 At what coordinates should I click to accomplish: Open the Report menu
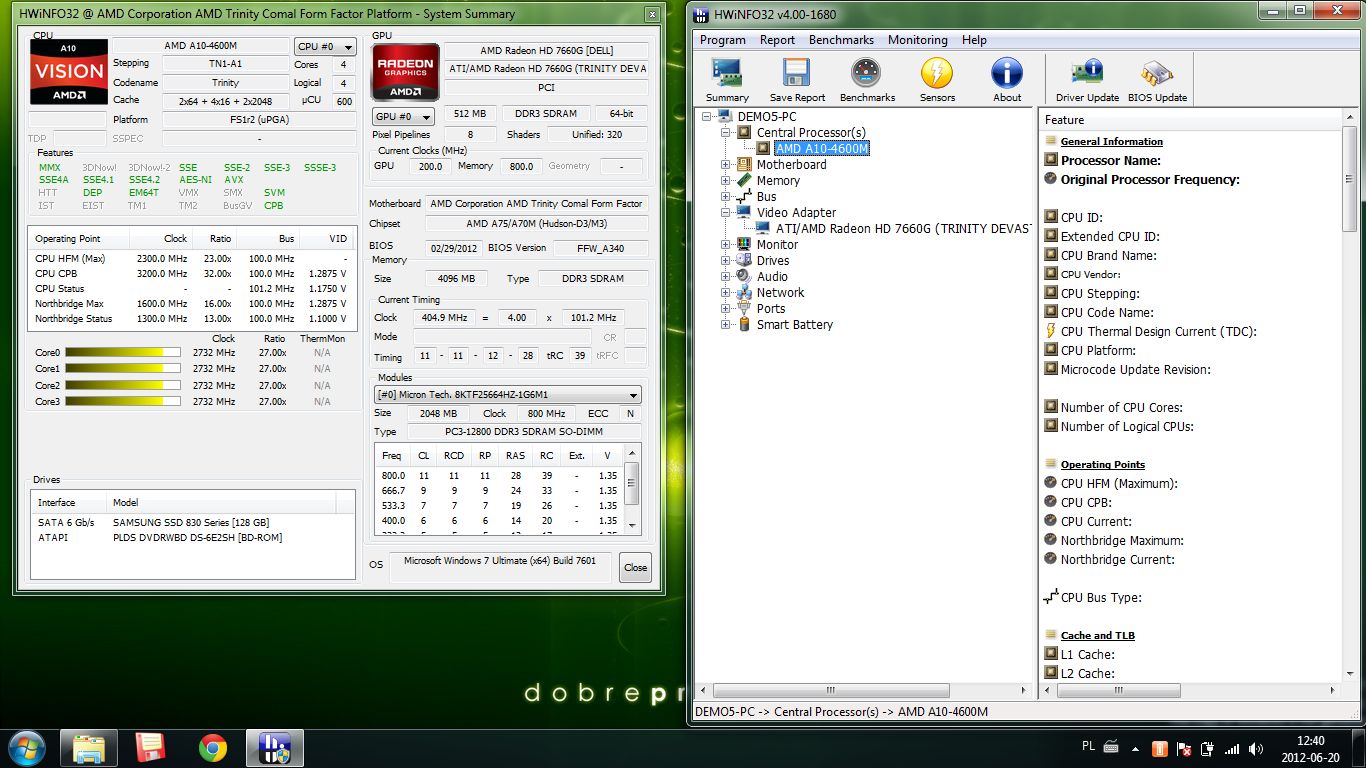tap(777, 40)
